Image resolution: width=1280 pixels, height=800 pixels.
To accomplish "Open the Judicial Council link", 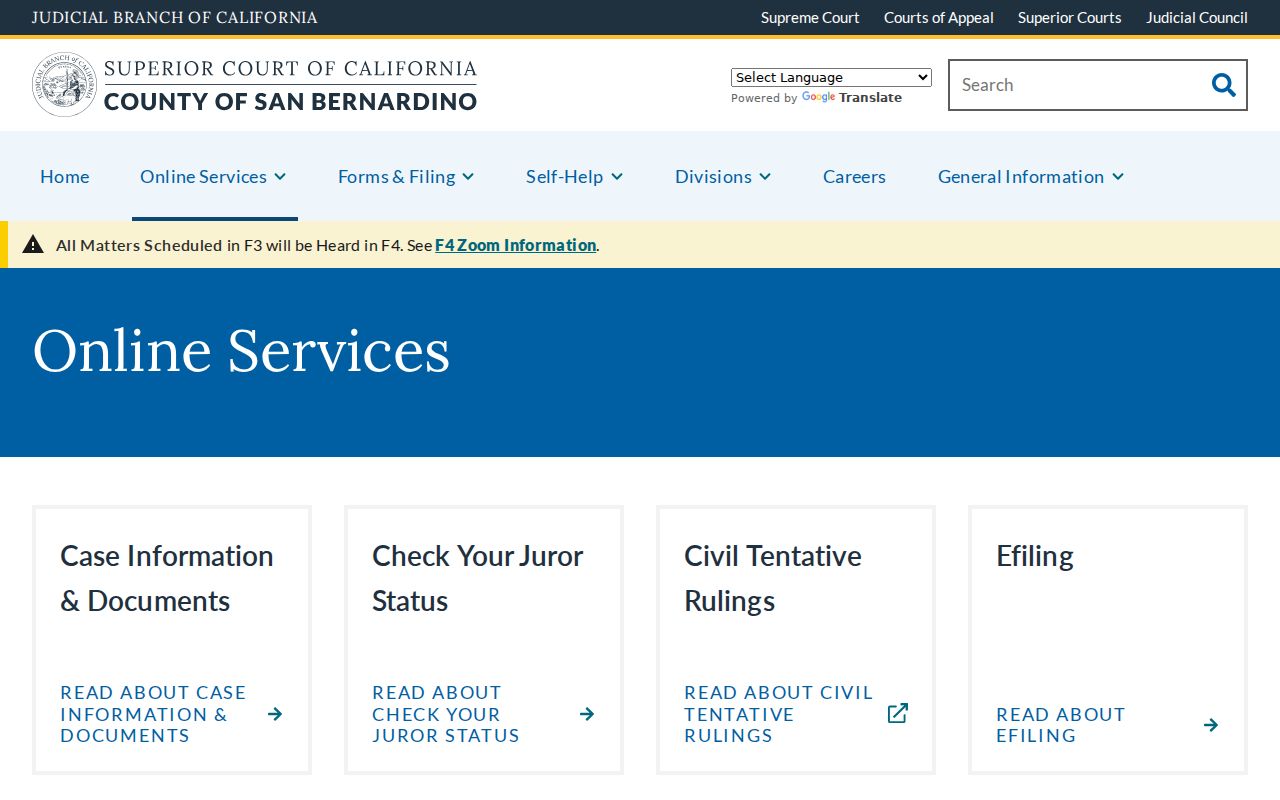I will 1197,18.
